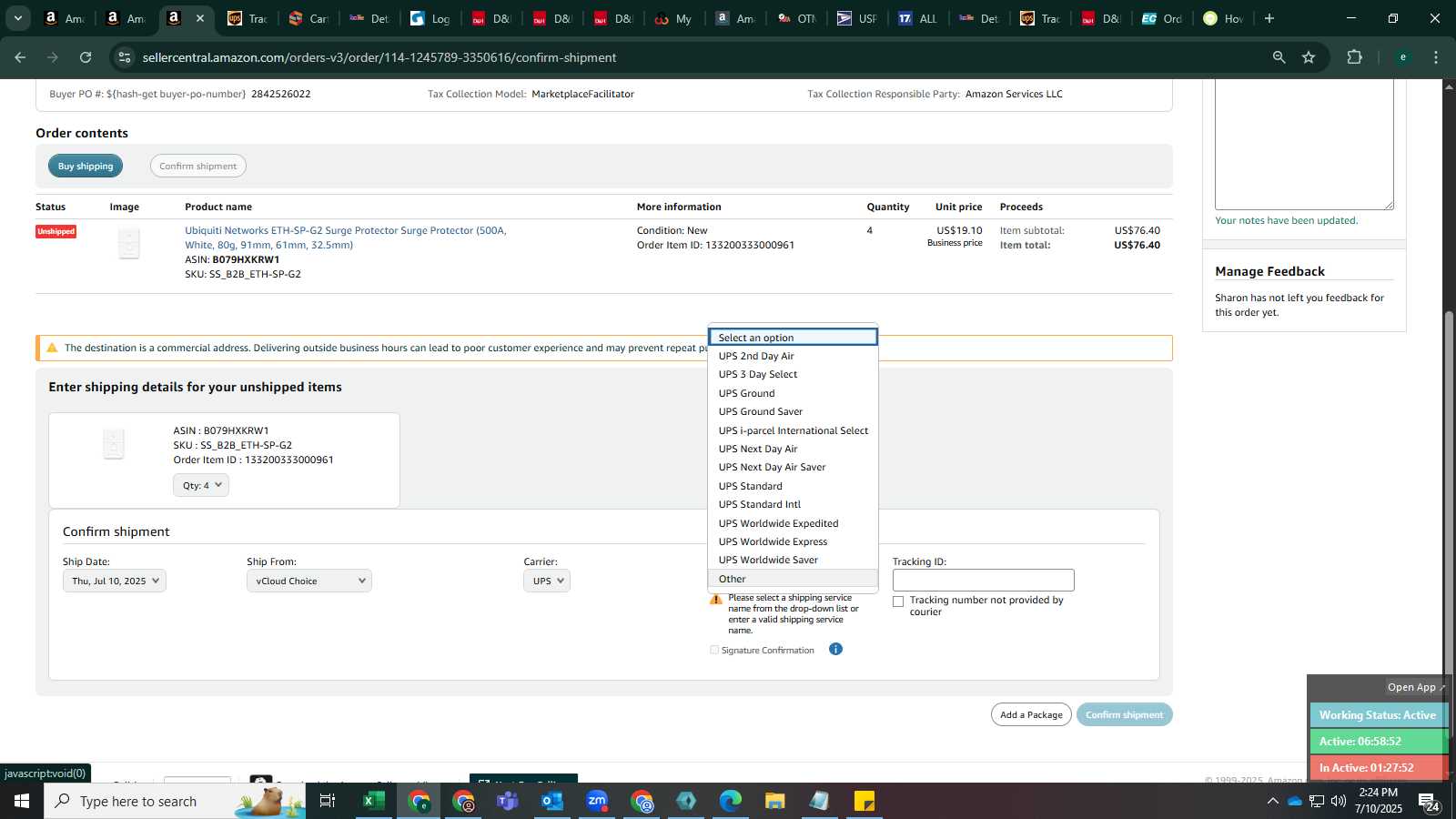Show hidden system tray icons
Image resolution: width=1456 pixels, height=819 pixels.
1272,801
